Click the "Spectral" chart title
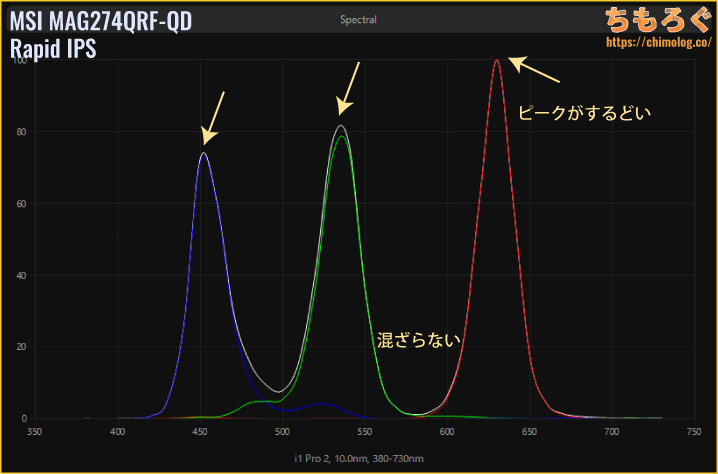718x474 pixels. [358, 20]
